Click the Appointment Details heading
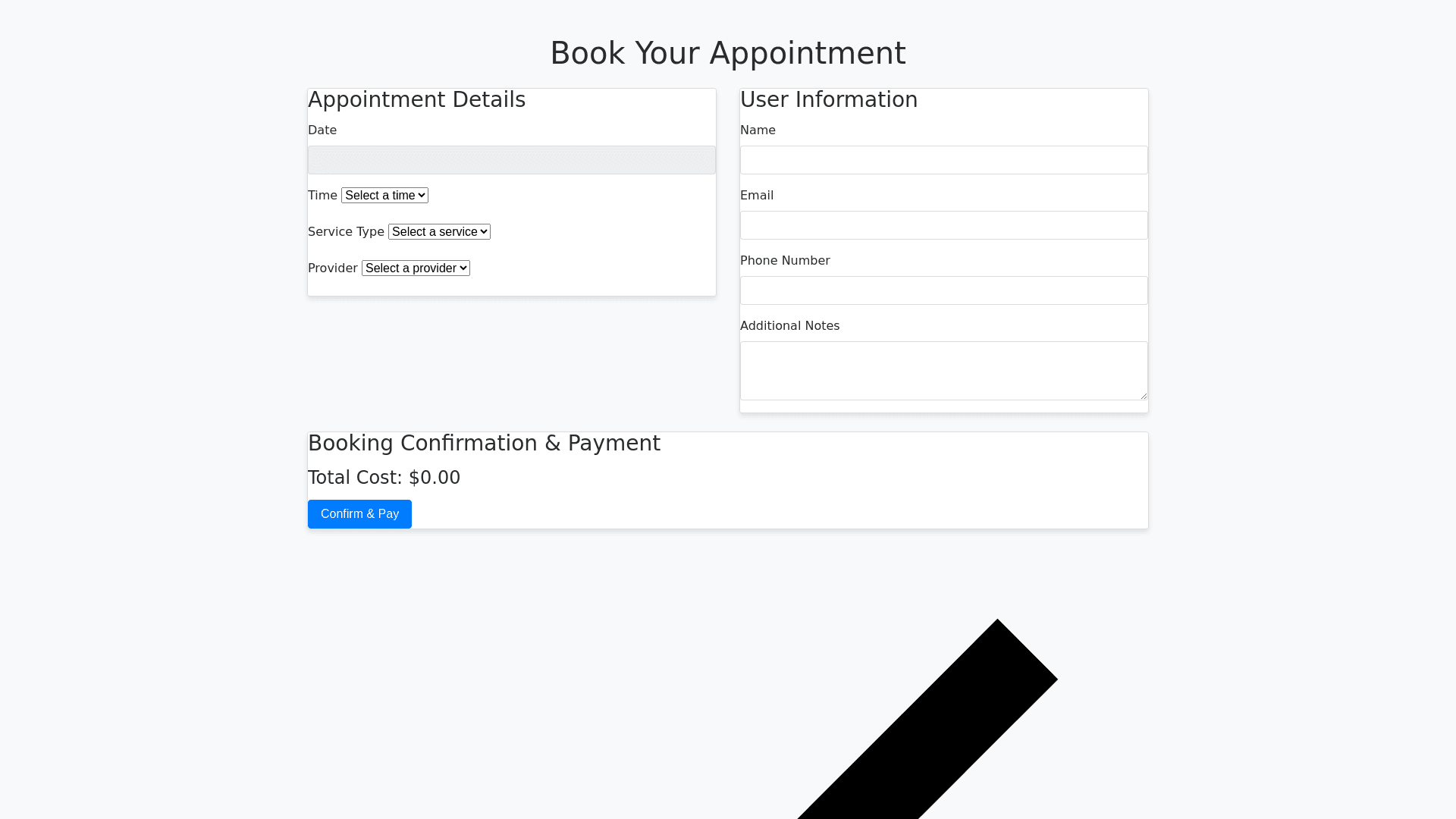Viewport: 1456px width, 819px height. [416, 100]
